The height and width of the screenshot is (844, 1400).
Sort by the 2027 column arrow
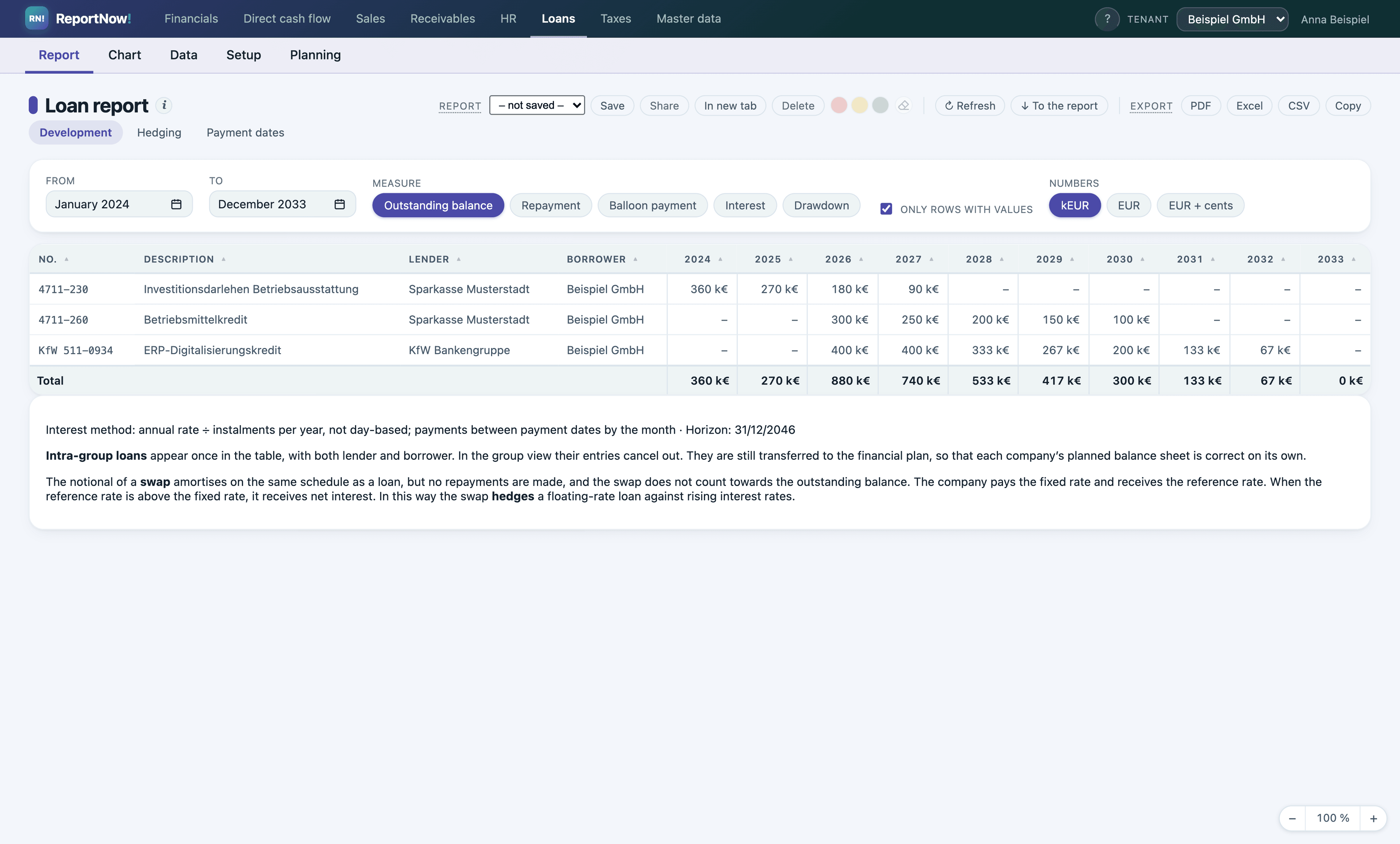931,259
